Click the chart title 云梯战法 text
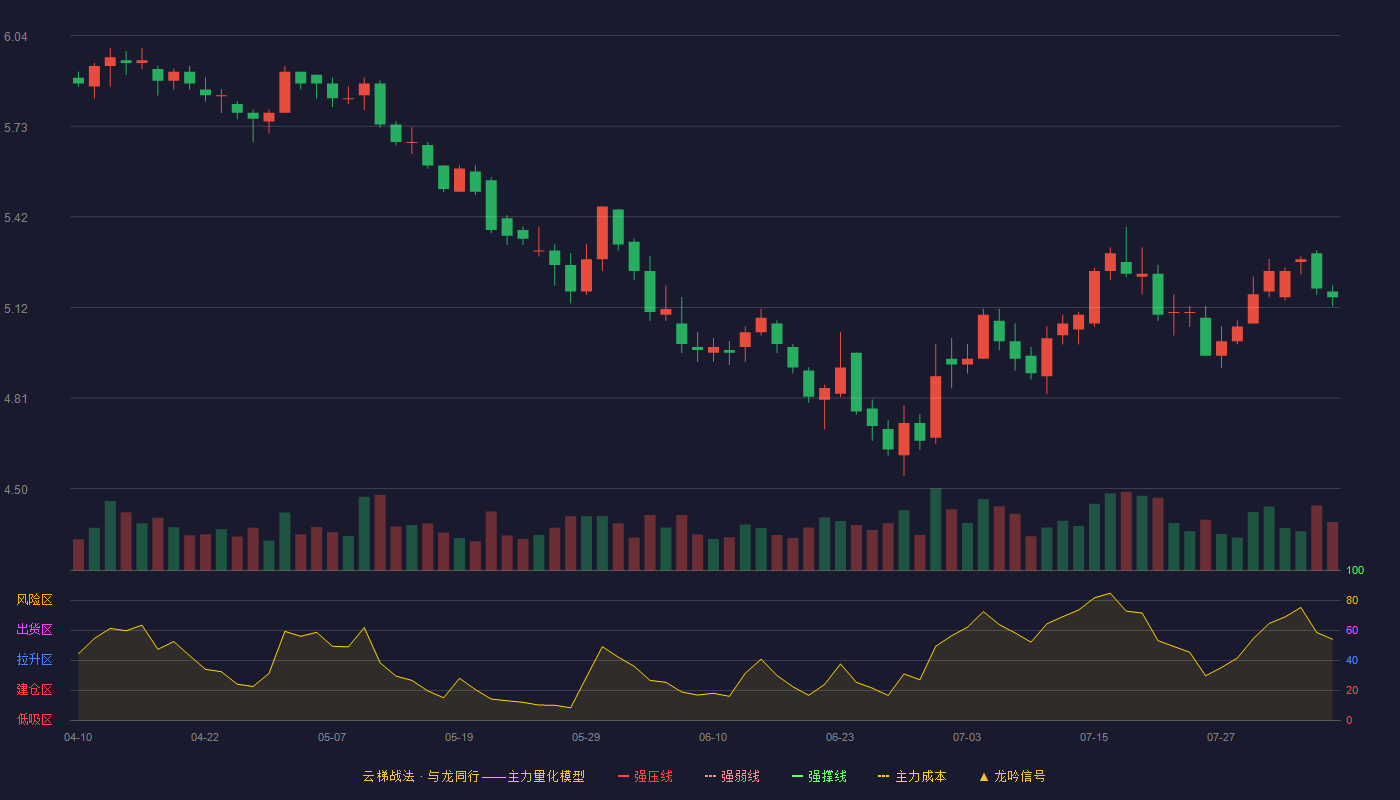The width and height of the screenshot is (1400, 800). (x=388, y=776)
